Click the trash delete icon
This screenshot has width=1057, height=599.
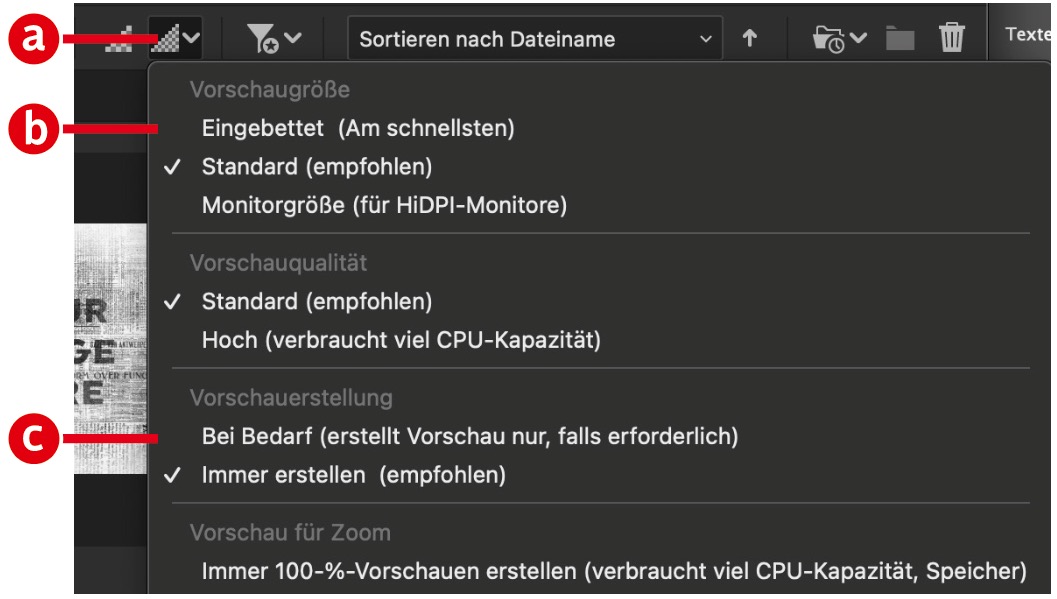coord(952,39)
